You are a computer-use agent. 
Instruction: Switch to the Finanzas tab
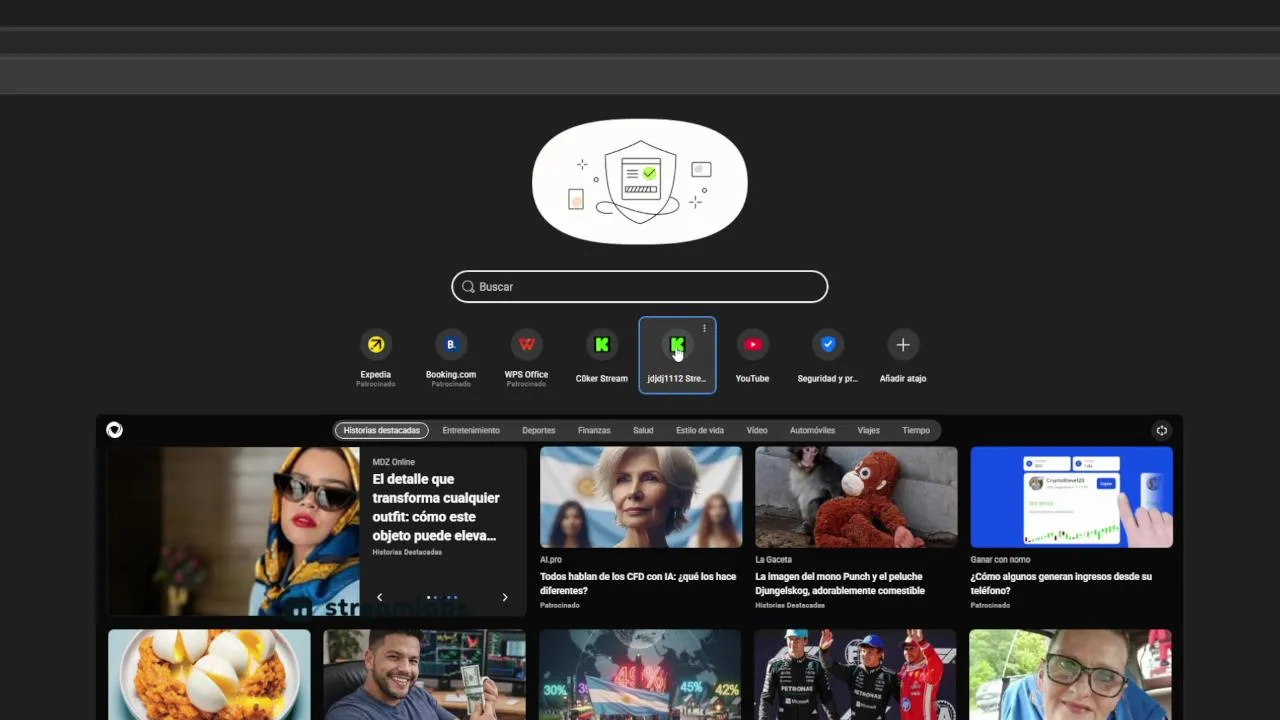[594, 431]
